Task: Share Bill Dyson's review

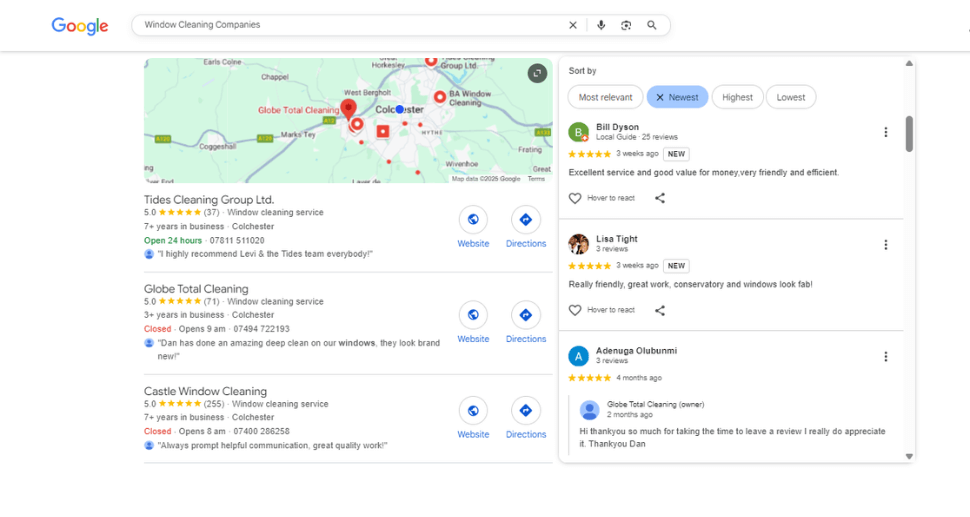Action: (660, 199)
